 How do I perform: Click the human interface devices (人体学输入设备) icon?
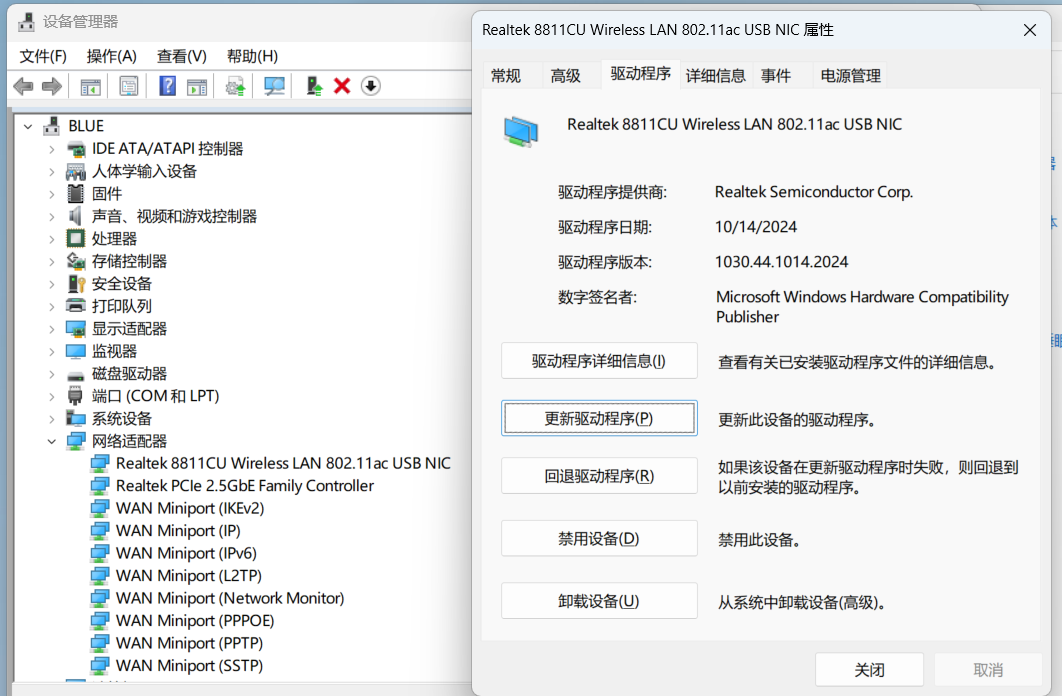coord(76,171)
